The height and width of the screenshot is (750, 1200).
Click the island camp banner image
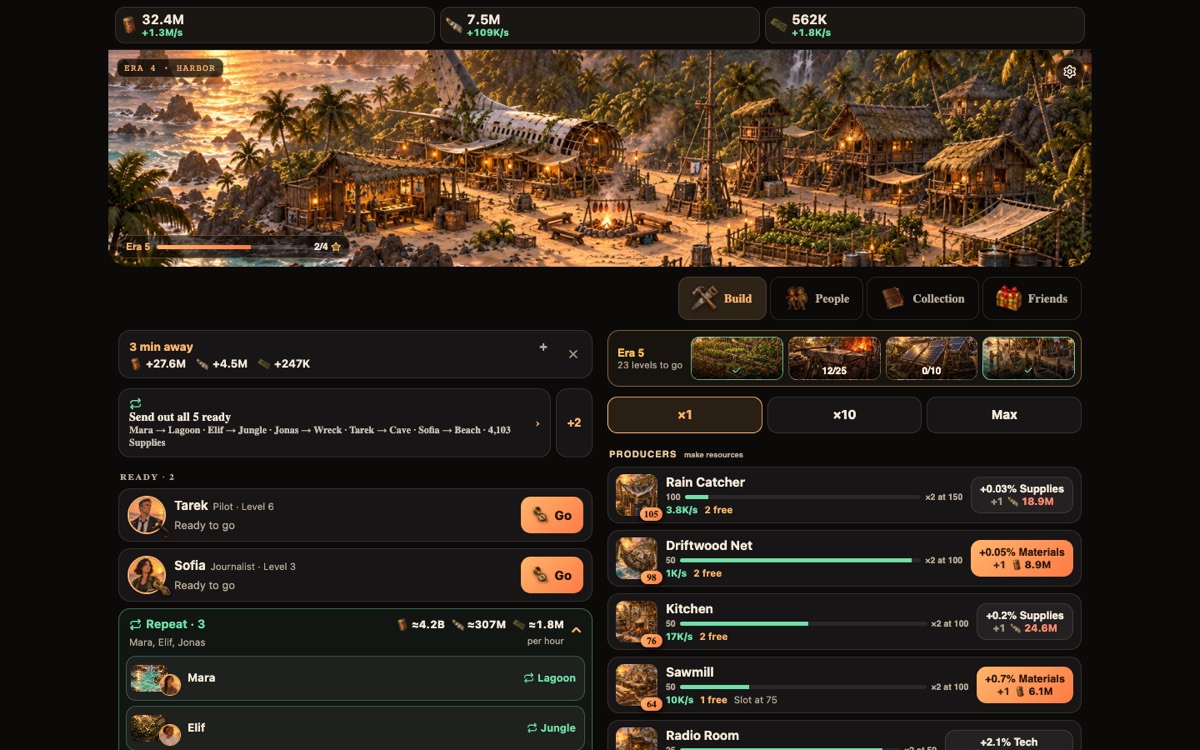(600, 158)
